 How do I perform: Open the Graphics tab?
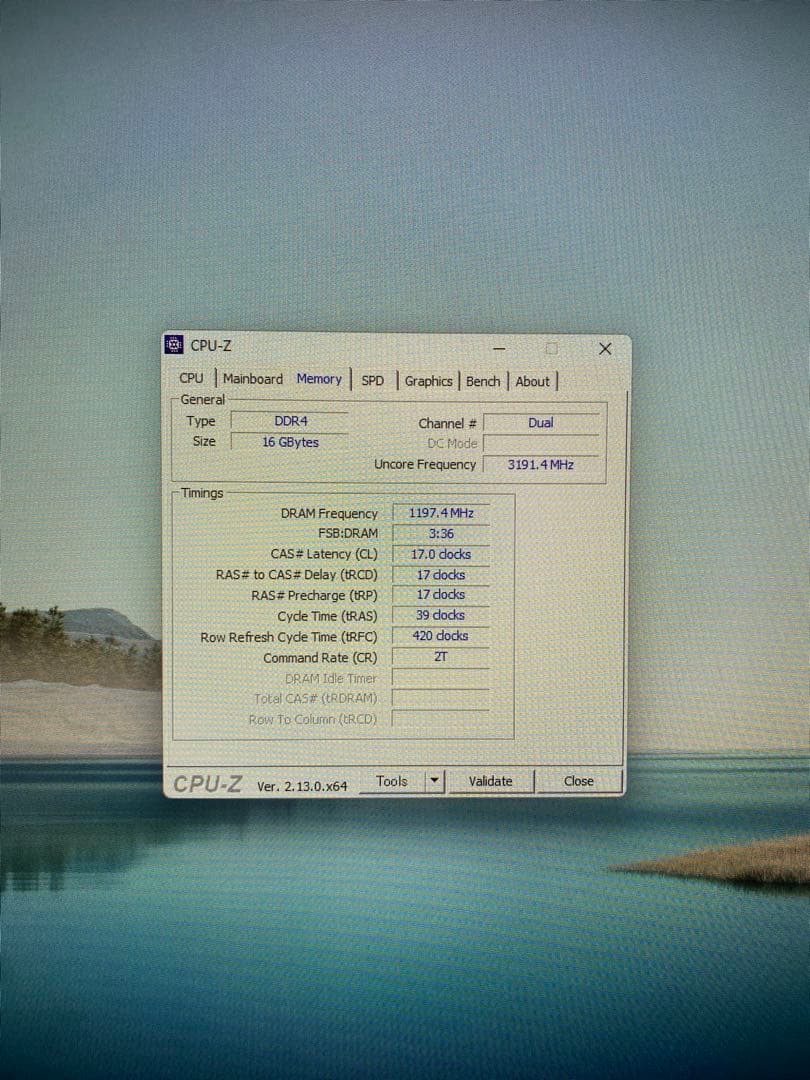(x=428, y=381)
